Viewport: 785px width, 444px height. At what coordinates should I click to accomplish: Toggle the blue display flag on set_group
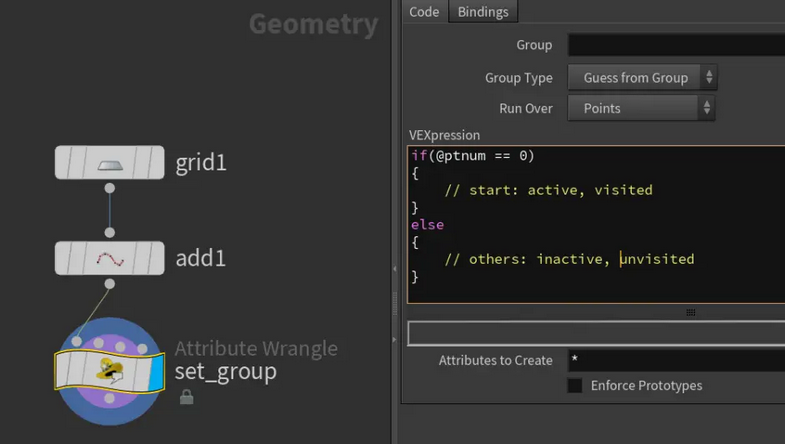(x=156, y=372)
